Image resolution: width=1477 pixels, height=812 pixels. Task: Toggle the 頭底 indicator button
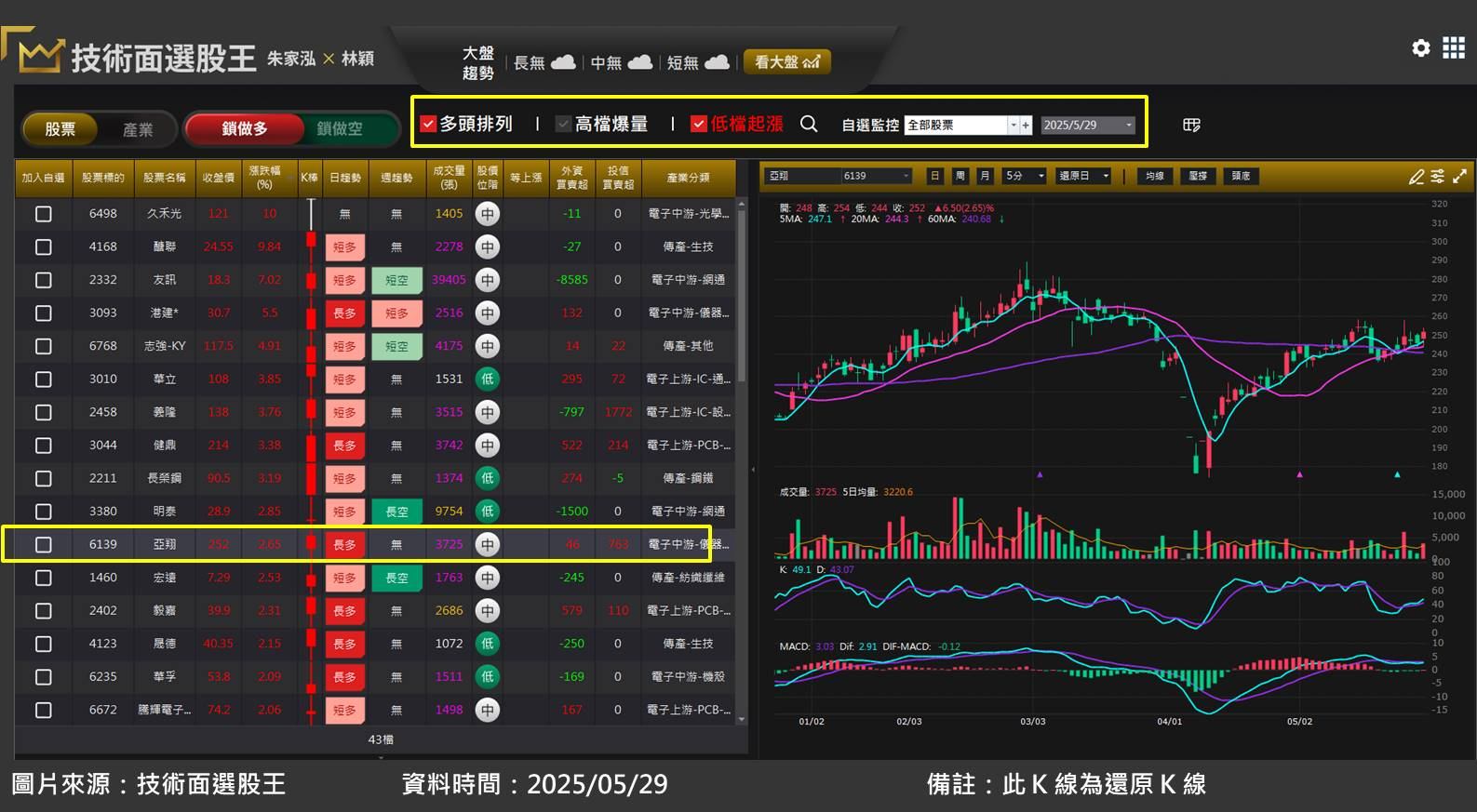pyautogui.click(x=1241, y=176)
